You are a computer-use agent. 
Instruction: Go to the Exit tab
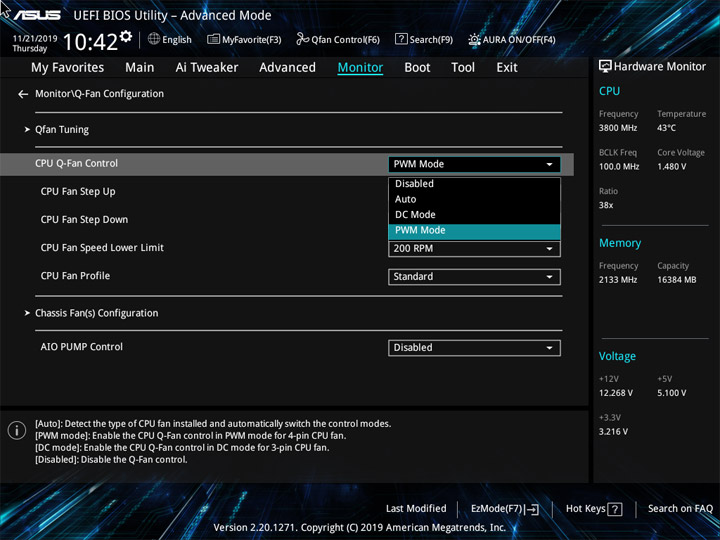507,68
